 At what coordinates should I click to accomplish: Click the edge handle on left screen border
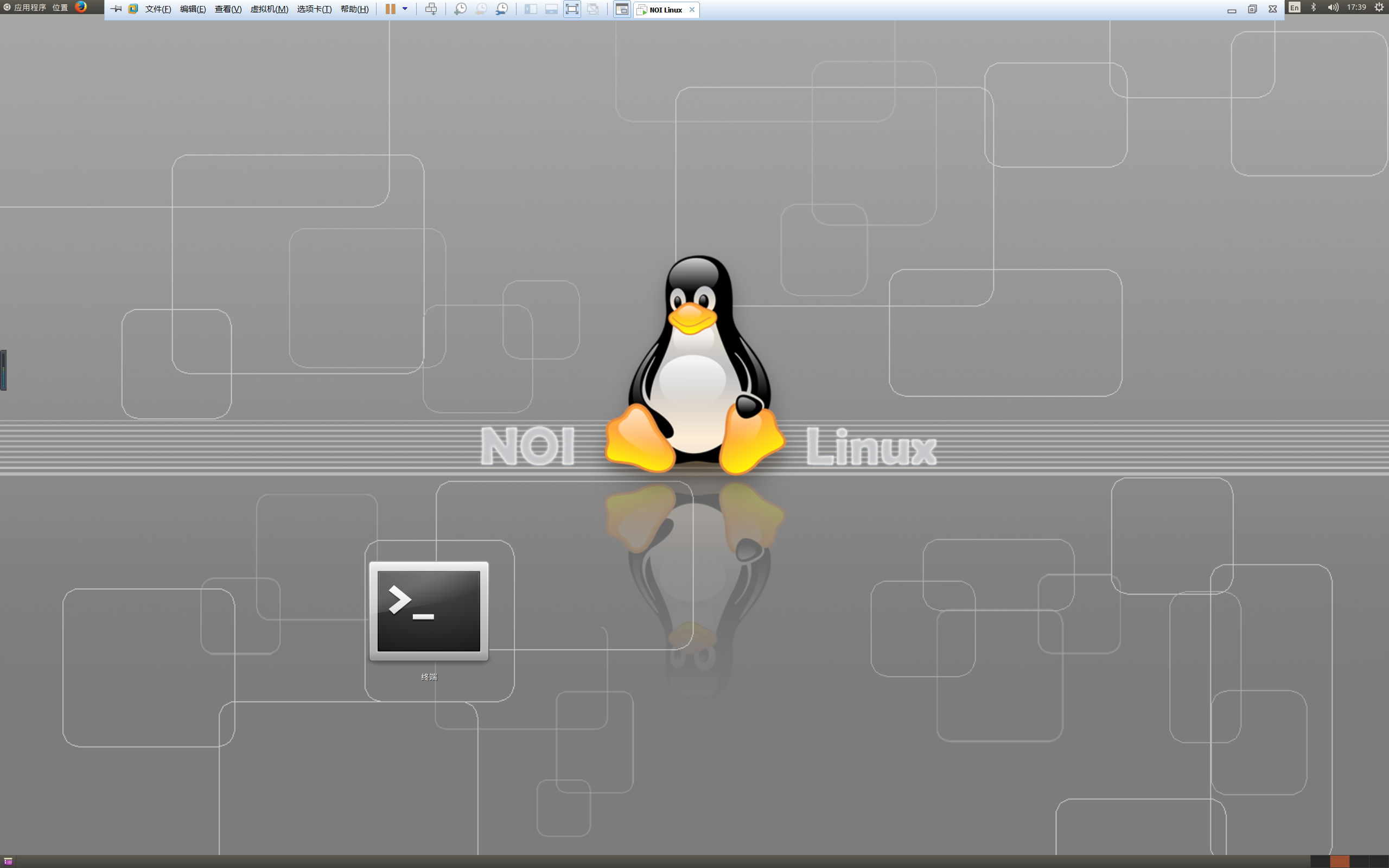coord(3,371)
